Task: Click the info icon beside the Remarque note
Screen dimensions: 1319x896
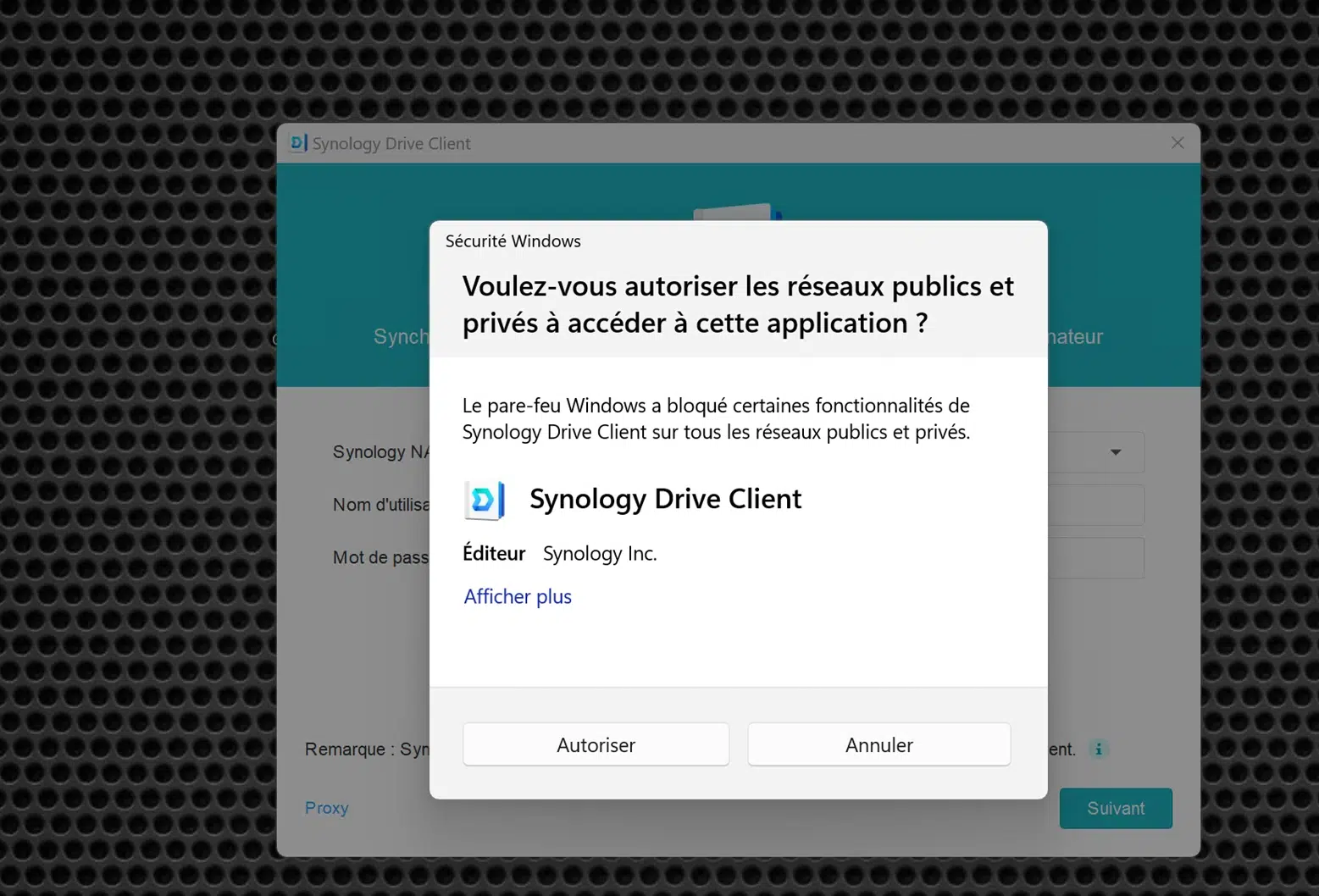Action: coord(1099,749)
